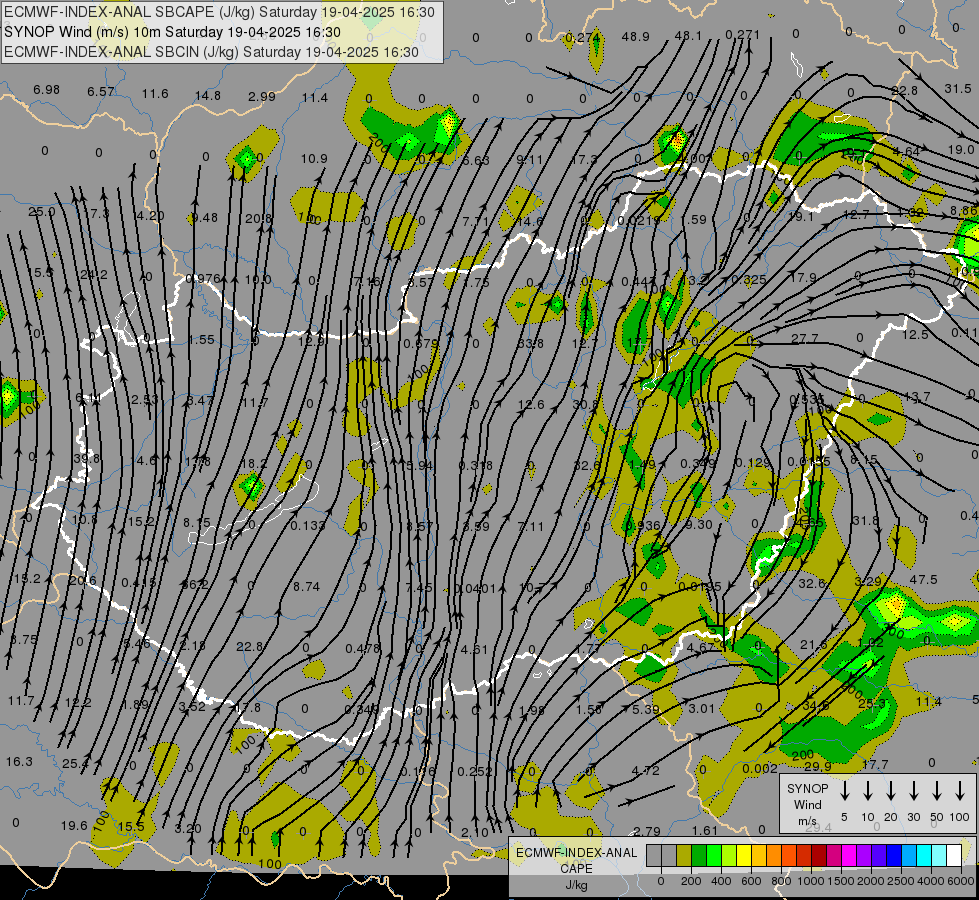Click the 1000 tick label on the CAPE colorbar
979x900 pixels.
pyautogui.click(x=810, y=881)
